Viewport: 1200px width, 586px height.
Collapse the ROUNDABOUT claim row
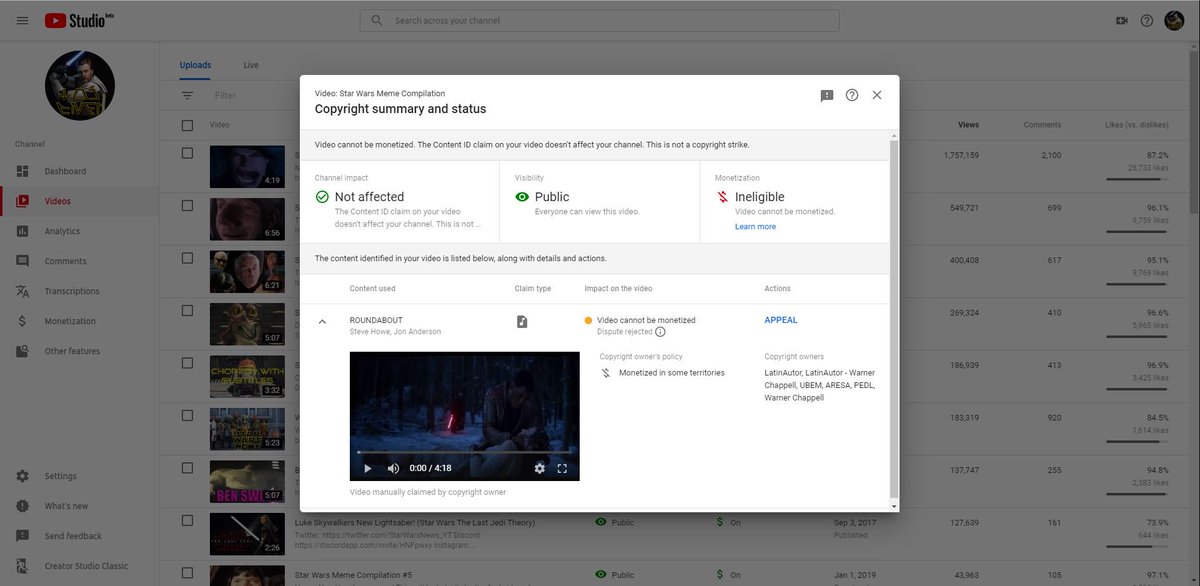[322, 321]
